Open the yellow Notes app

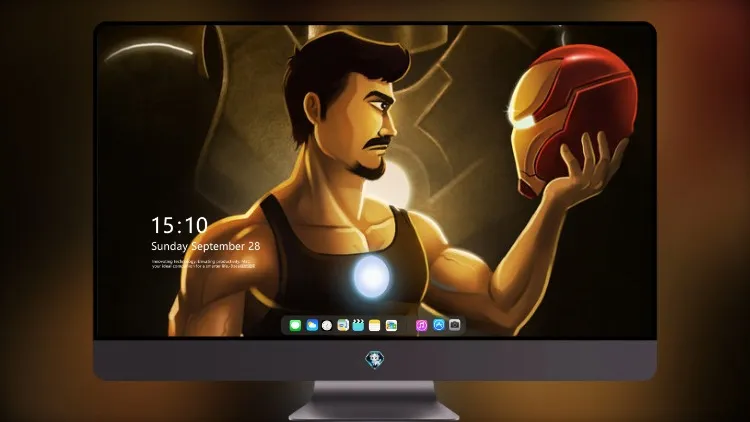pyautogui.click(x=375, y=326)
